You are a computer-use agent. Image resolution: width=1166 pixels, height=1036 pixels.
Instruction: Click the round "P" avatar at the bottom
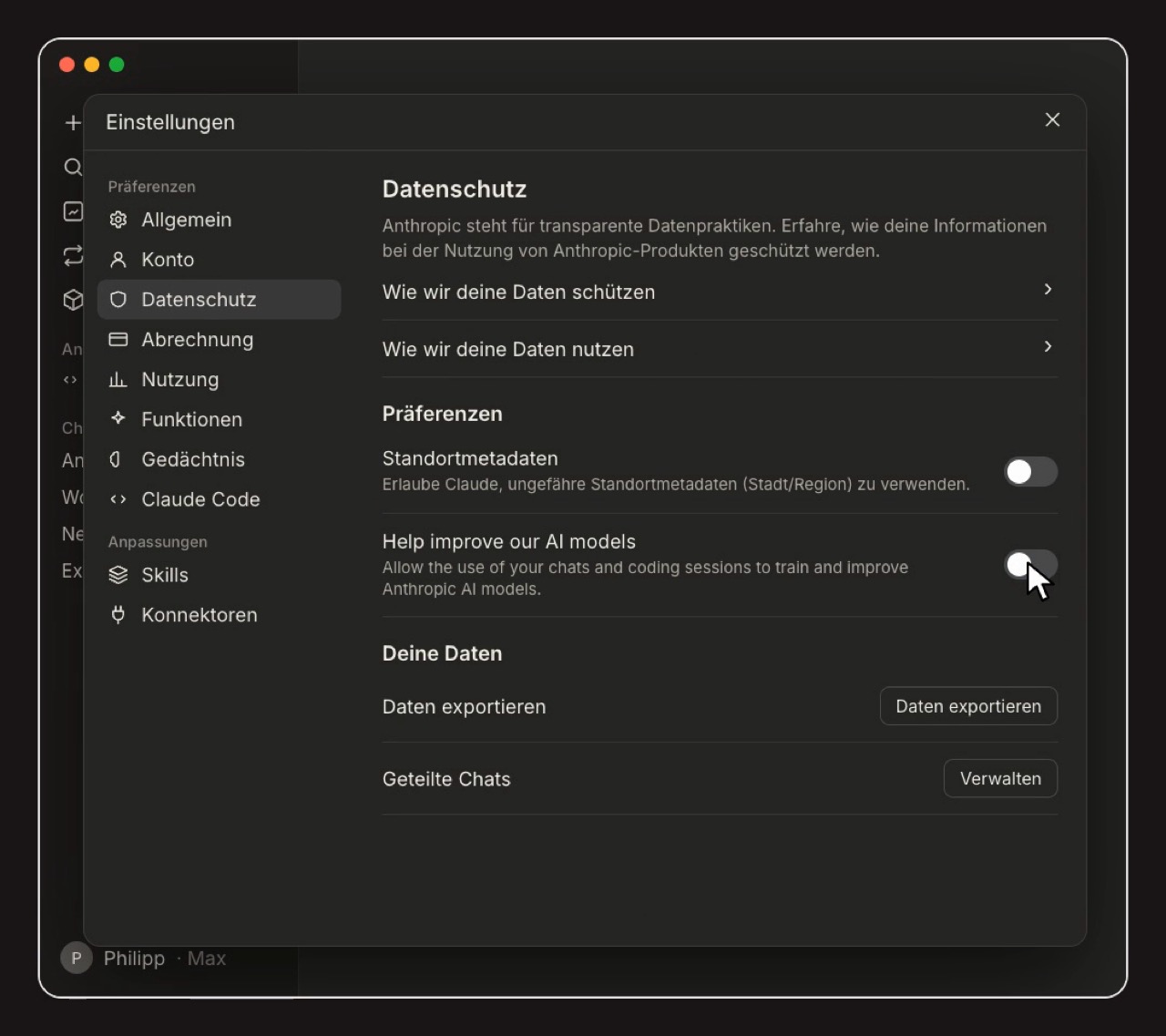[x=77, y=958]
